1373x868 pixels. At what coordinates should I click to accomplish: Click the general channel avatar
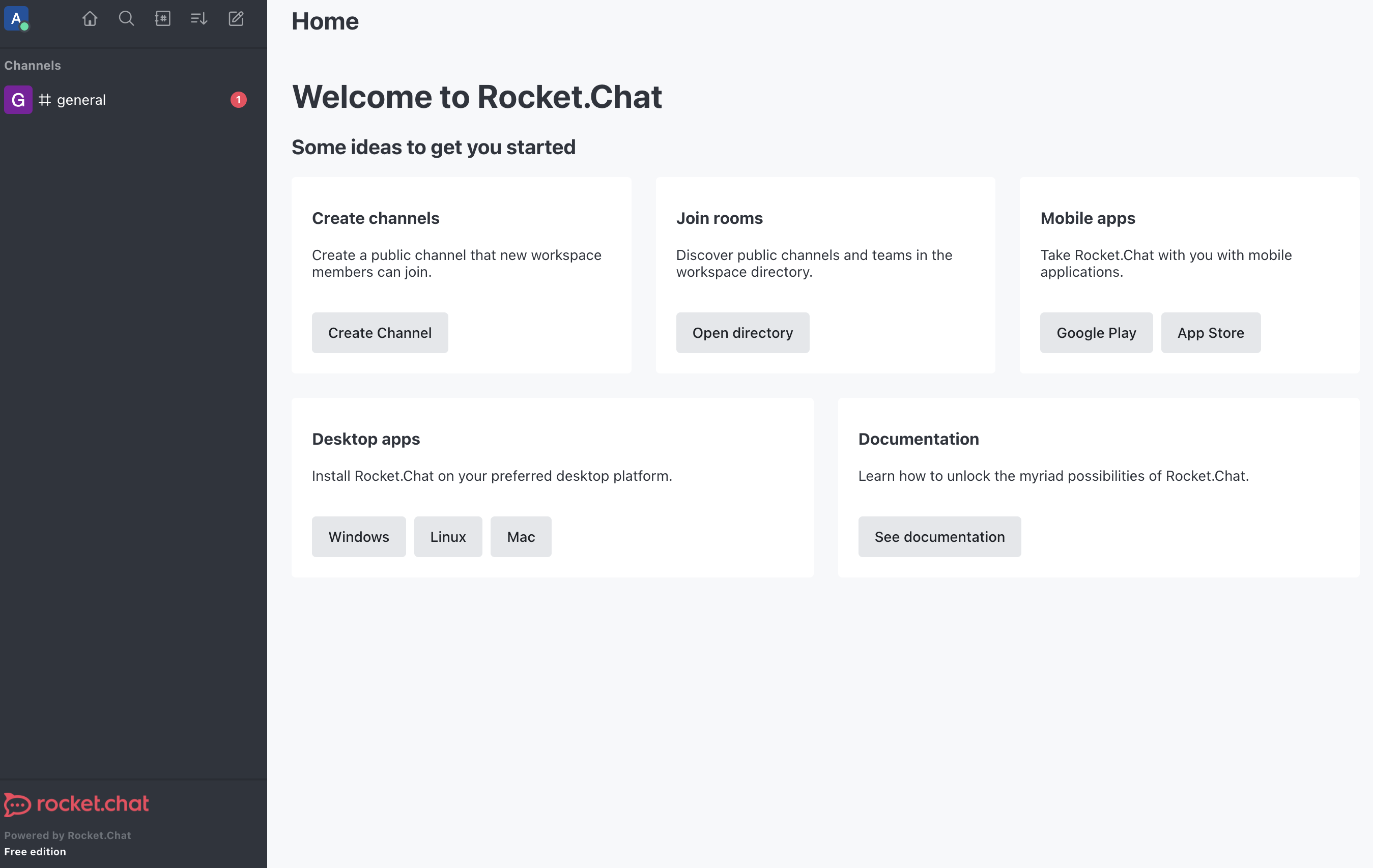click(x=18, y=100)
